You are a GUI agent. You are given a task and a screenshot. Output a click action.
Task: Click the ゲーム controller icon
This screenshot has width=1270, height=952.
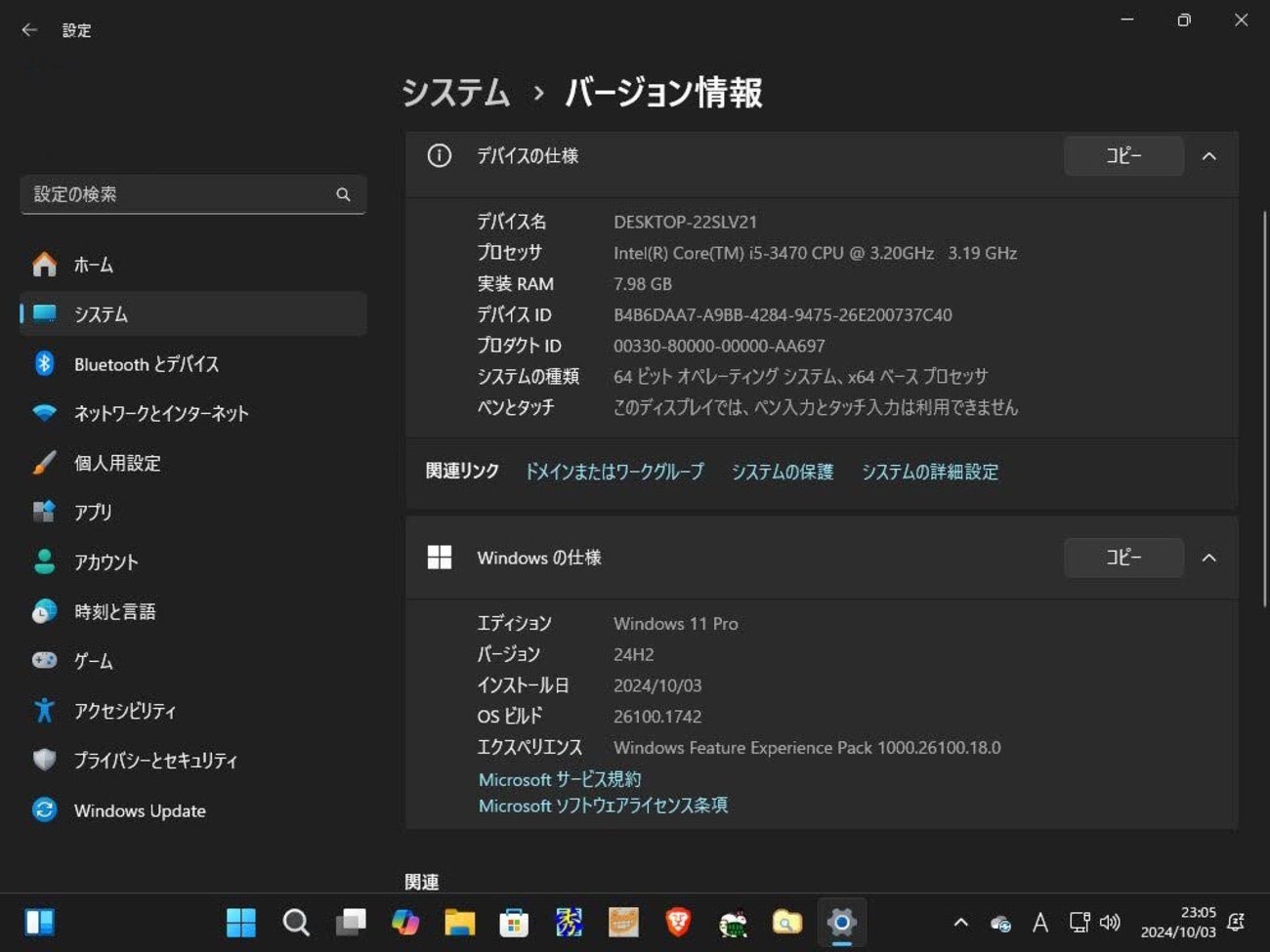click(x=44, y=661)
